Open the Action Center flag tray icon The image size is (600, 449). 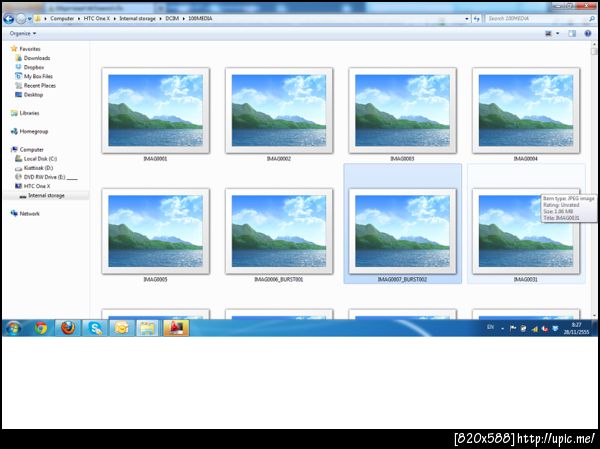pyautogui.click(x=513, y=328)
